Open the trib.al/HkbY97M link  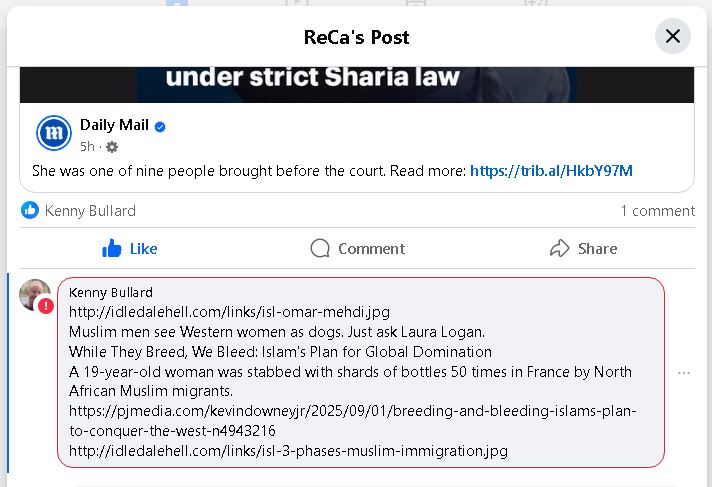pos(551,171)
